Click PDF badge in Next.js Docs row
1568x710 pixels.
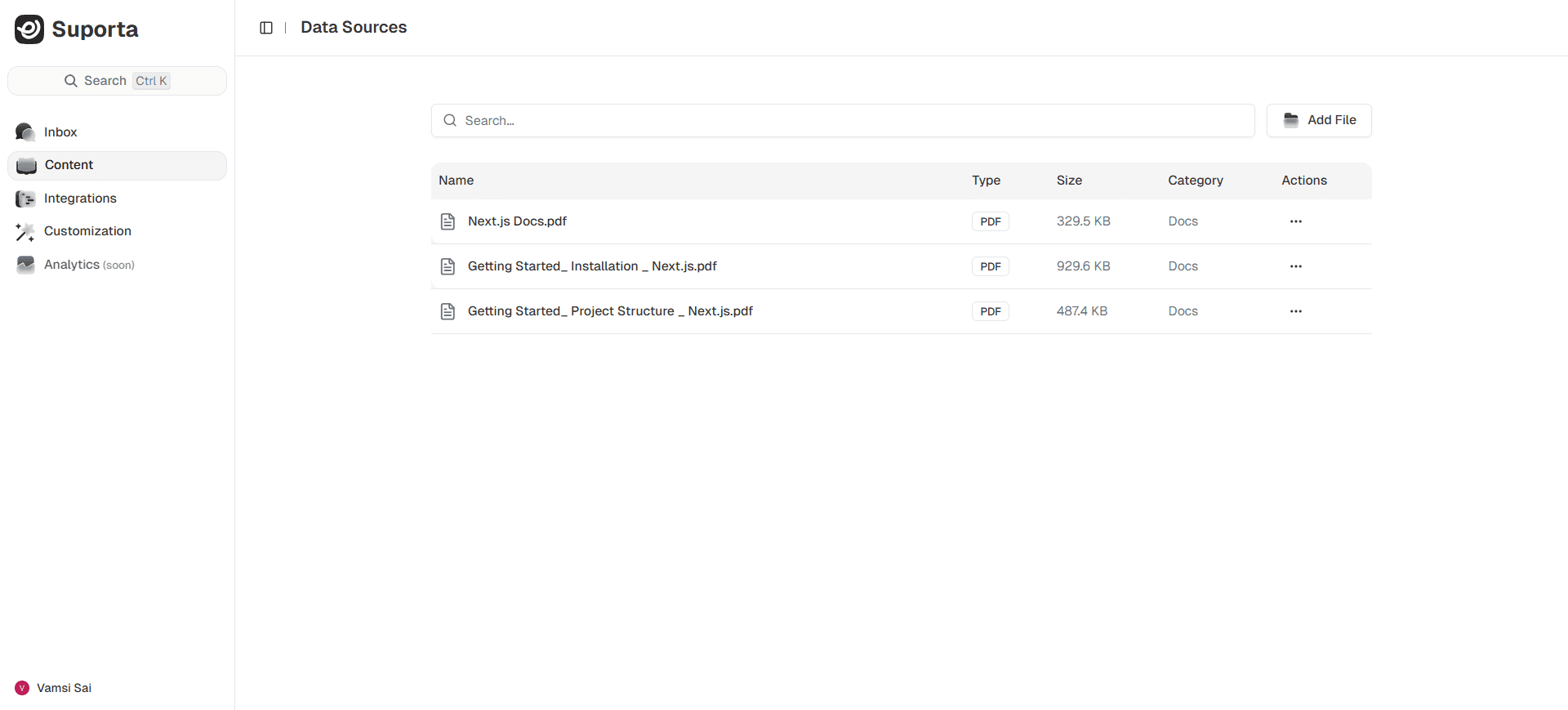click(991, 222)
